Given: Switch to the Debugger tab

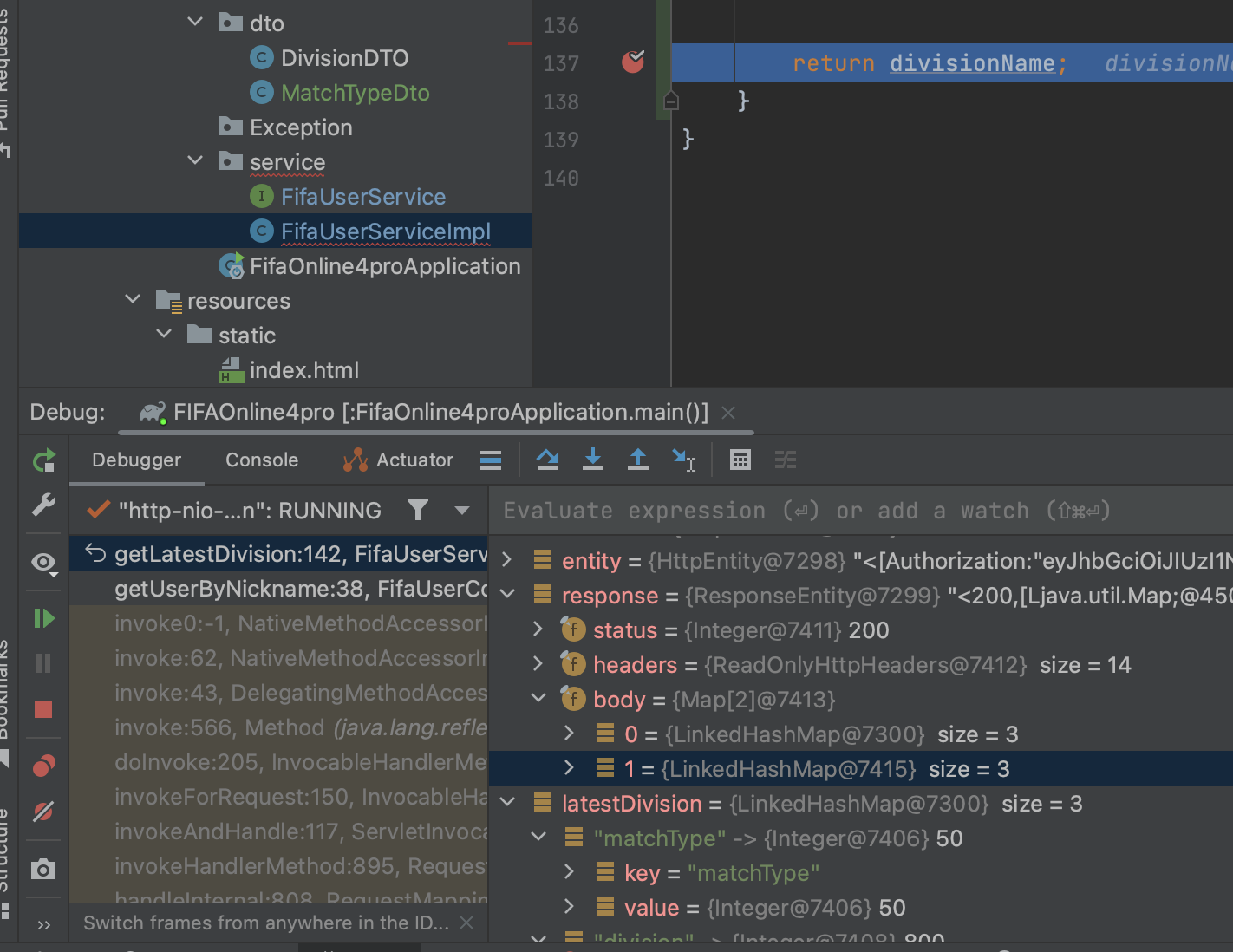Looking at the screenshot, I should [137, 460].
